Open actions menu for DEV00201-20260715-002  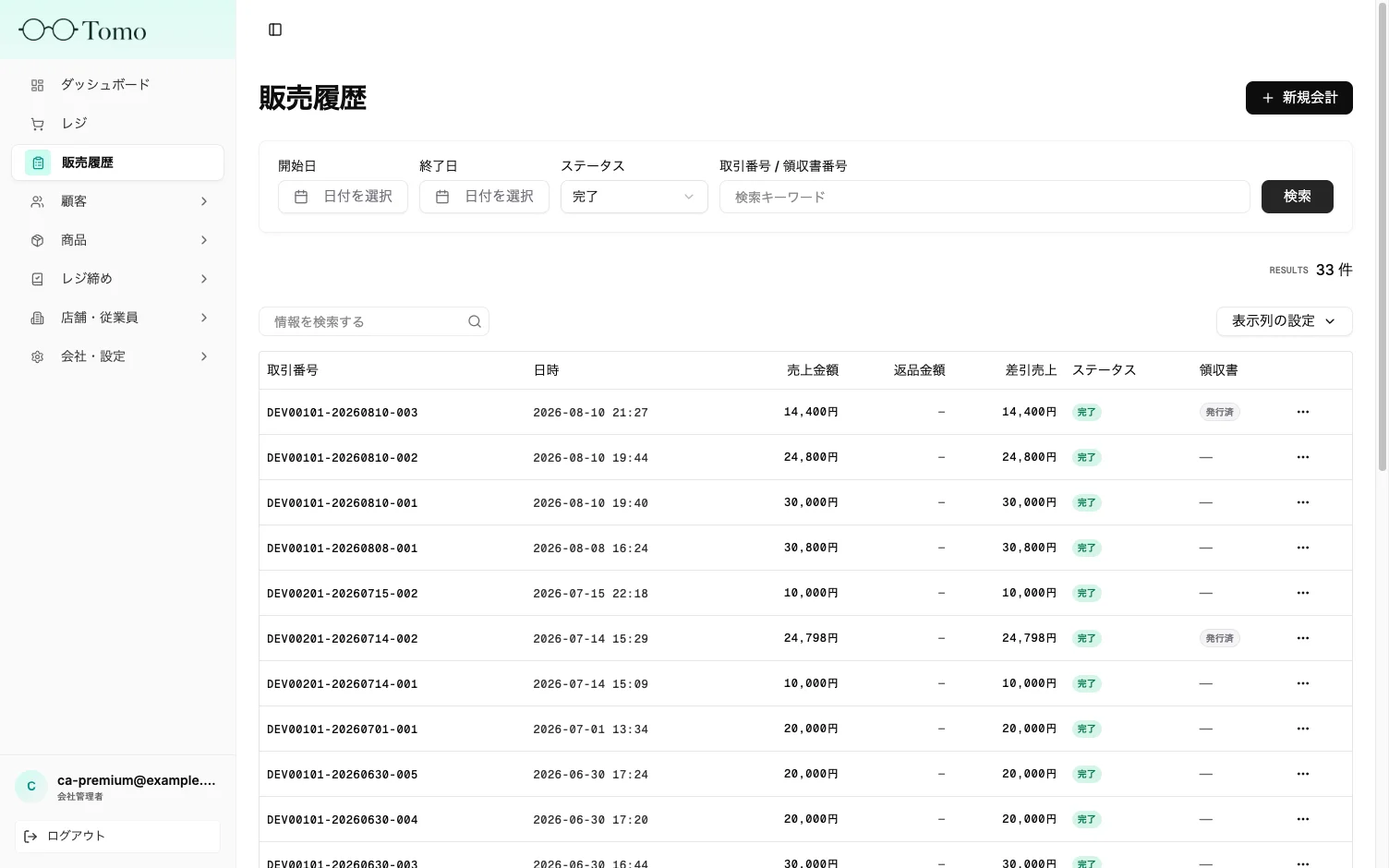coord(1303,593)
